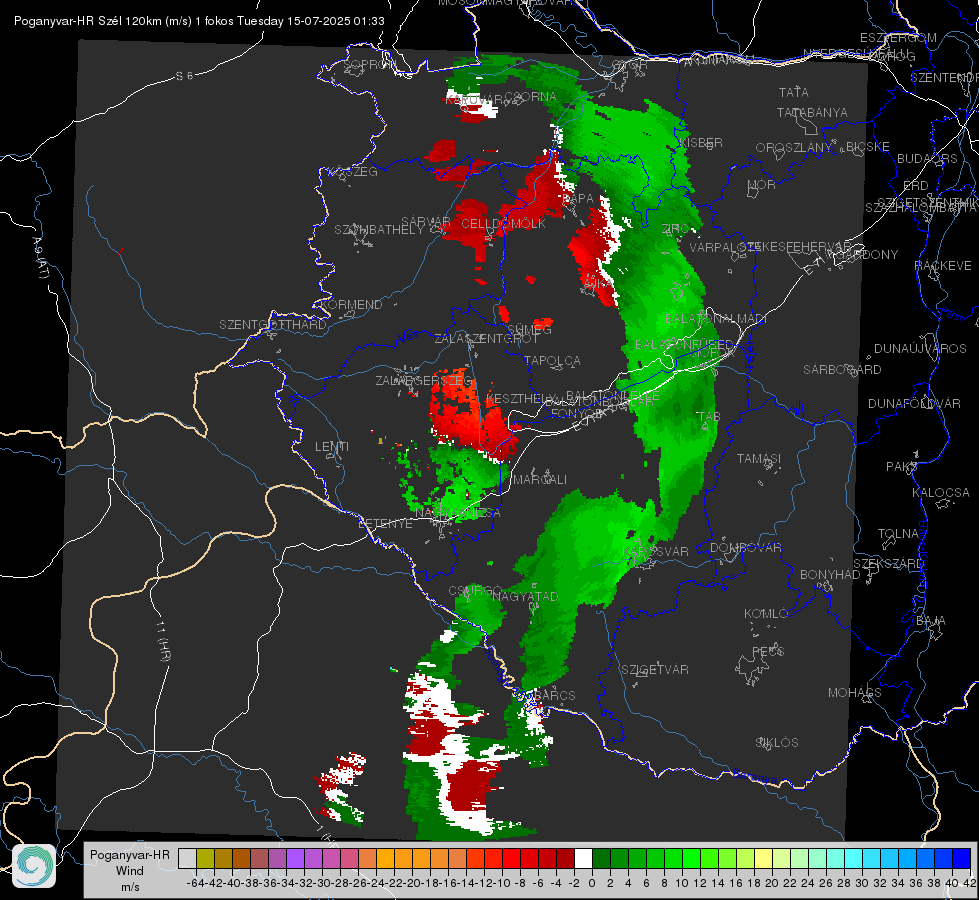Select the TATA city label
979x900 pixels.
[x=794, y=92]
